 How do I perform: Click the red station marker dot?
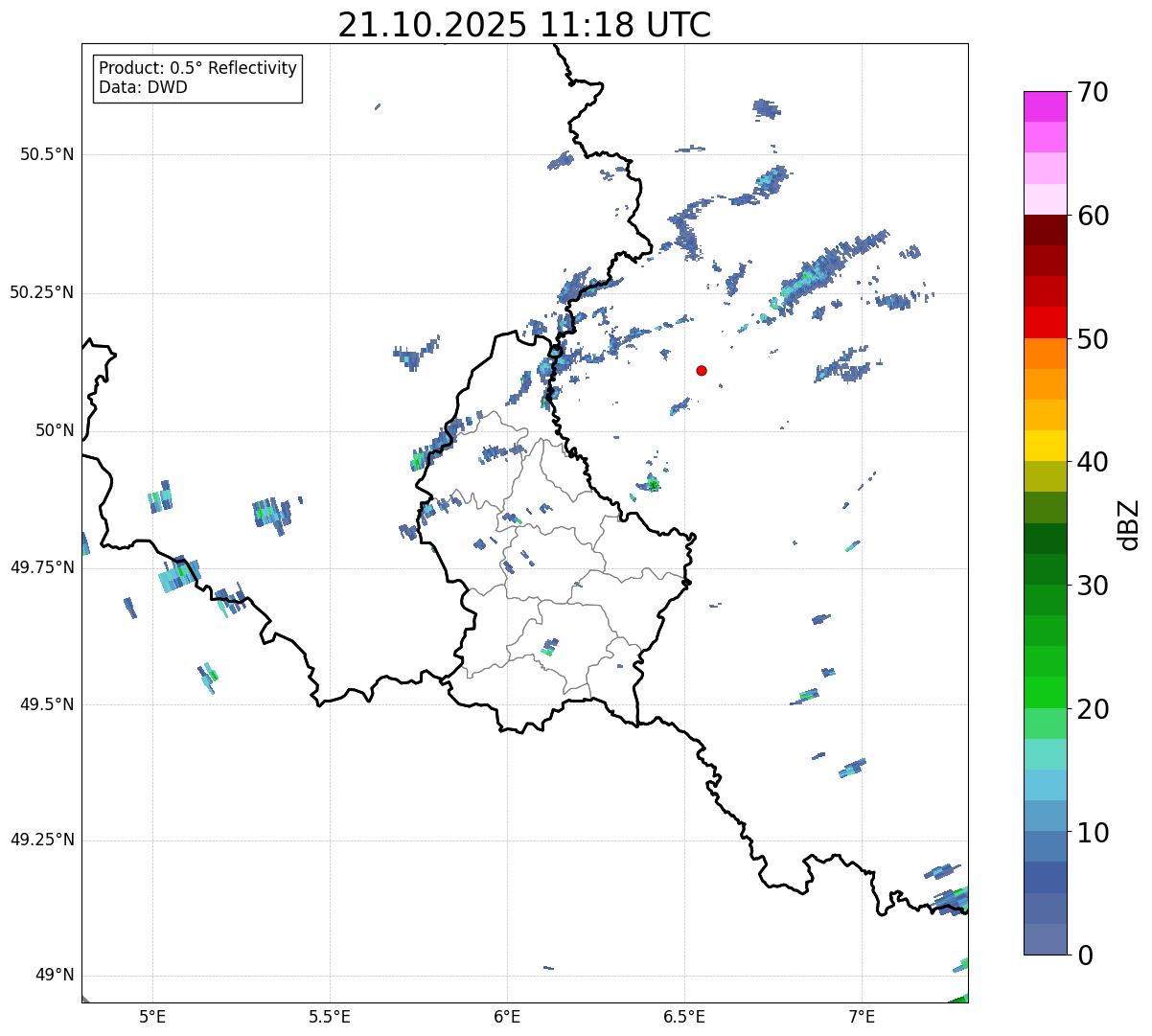pyautogui.click(x=702, y=370)
